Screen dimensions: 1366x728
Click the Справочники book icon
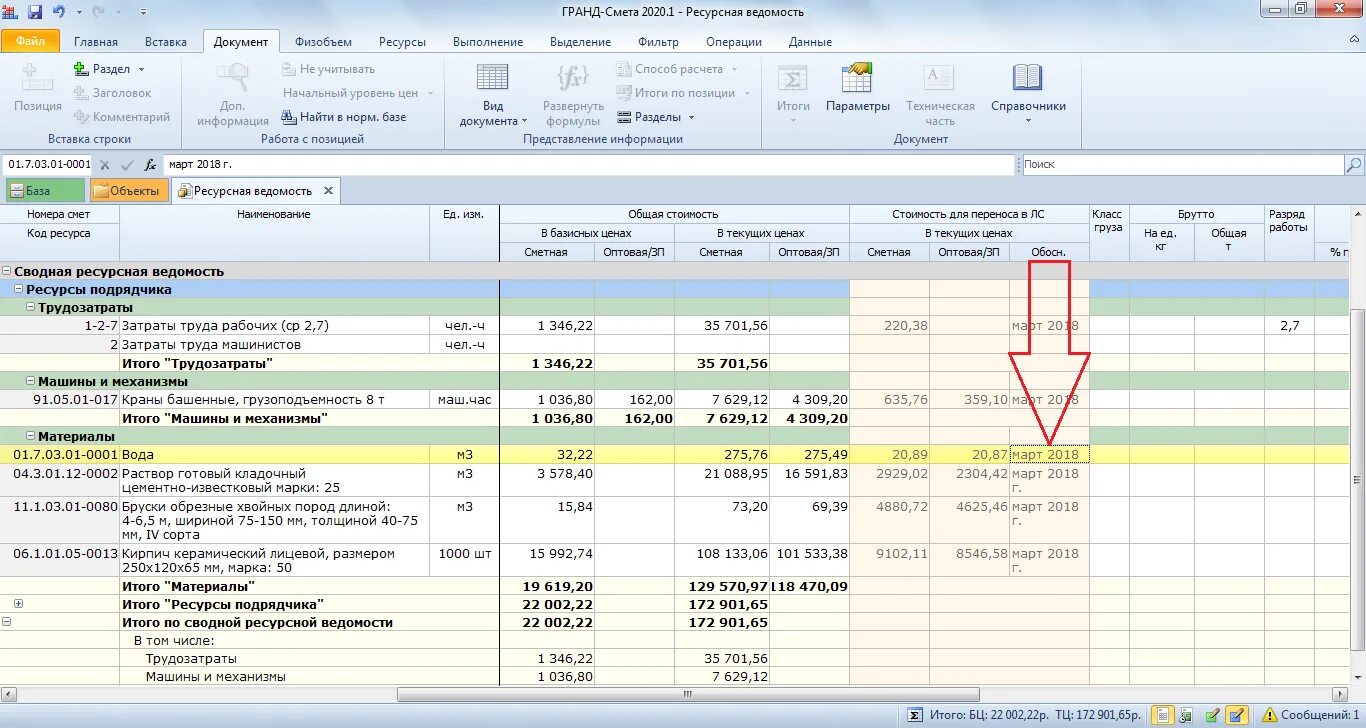(x=1027, y=78)
